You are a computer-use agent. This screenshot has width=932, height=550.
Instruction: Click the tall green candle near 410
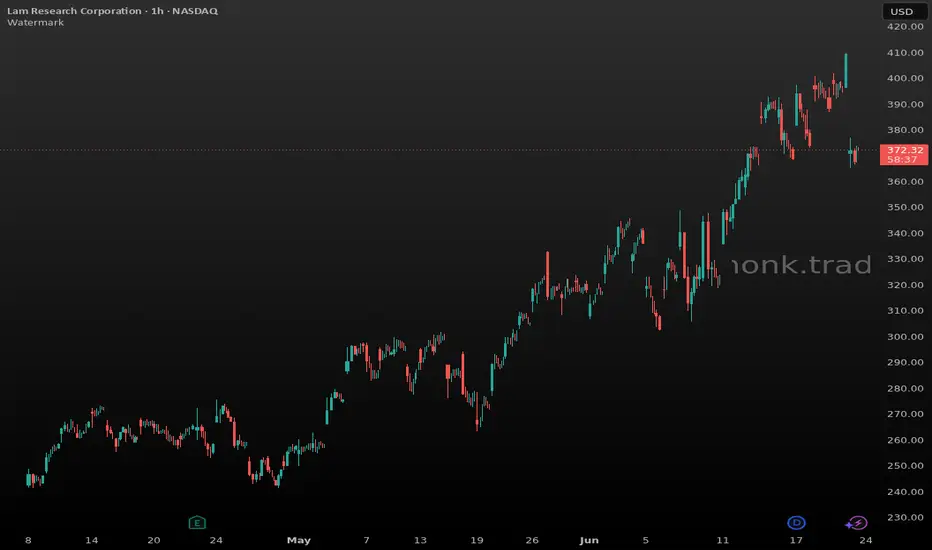846,71
